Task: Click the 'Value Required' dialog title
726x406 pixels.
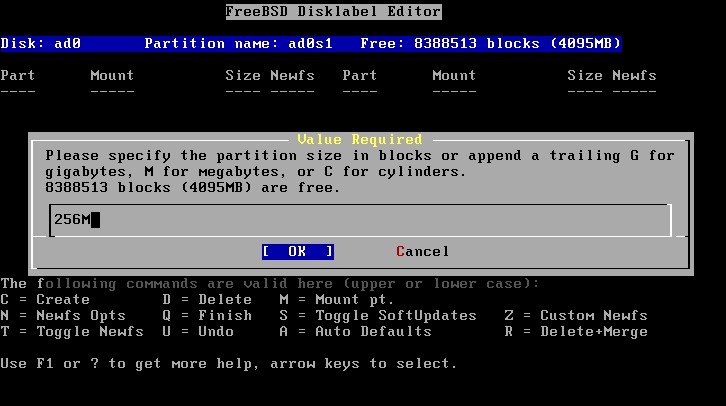Action: click(360, 139)
